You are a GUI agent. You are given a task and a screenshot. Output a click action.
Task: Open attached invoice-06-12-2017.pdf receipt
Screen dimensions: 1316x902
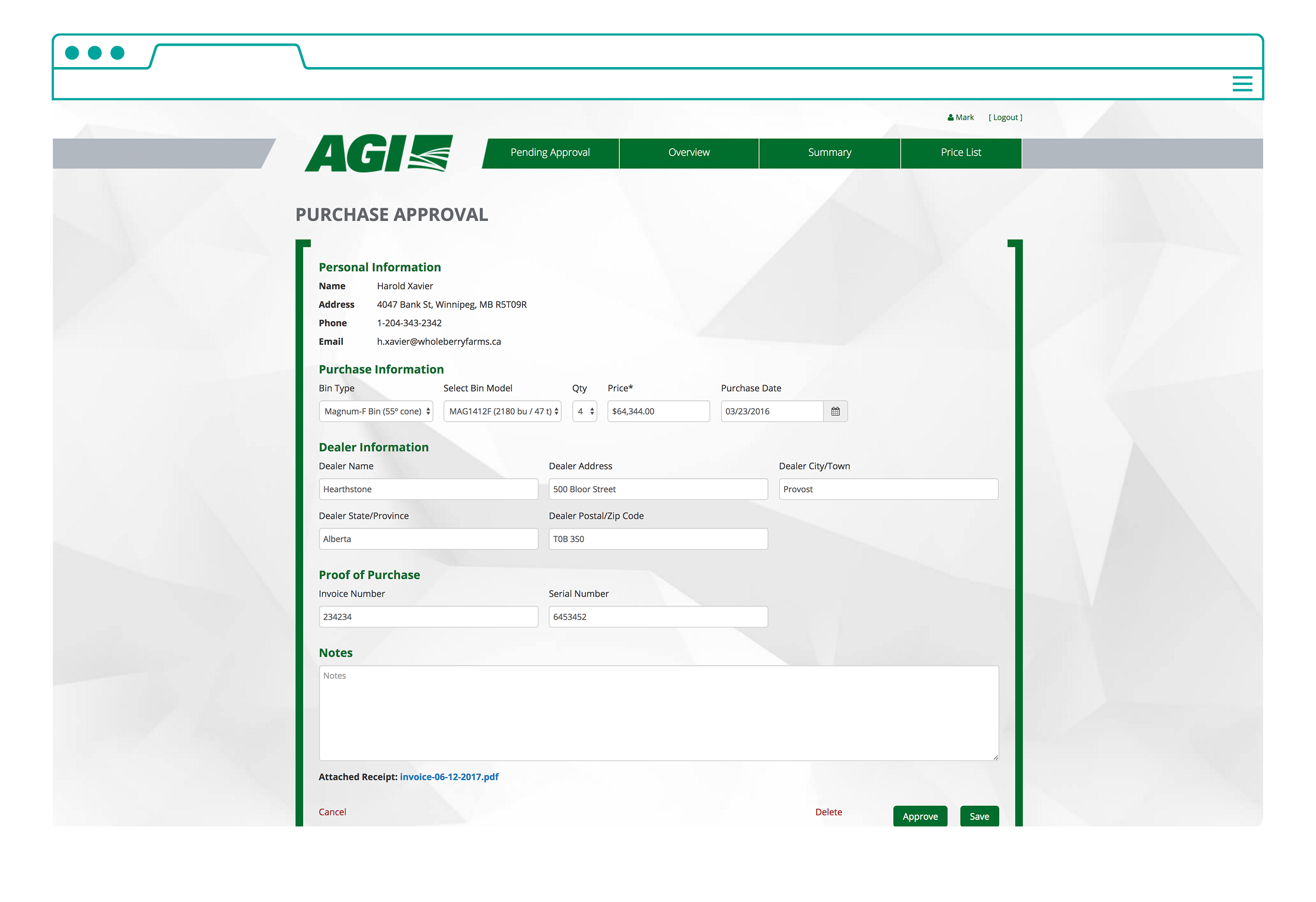pyautogui.click(x=449, y=777)
